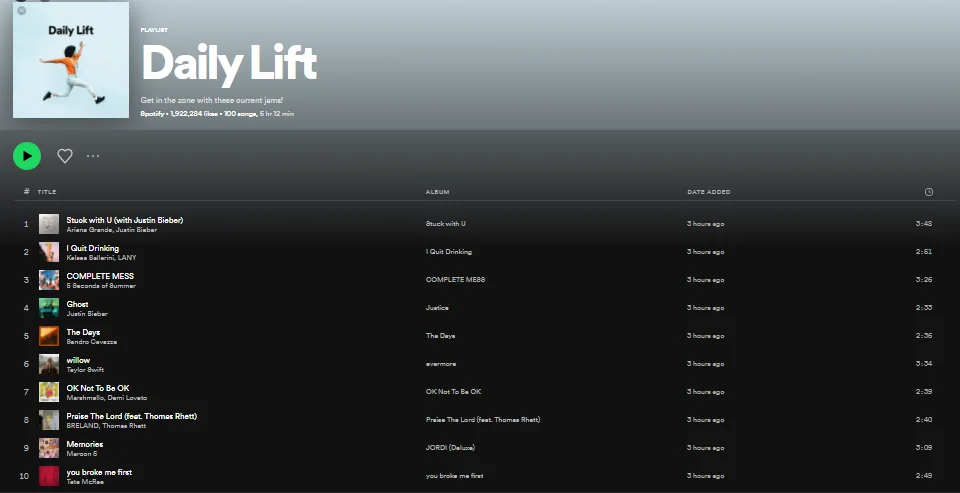Click the 3:48 duration of Stuck with U
Screen dimensions: 960x493
click(924, 224)
